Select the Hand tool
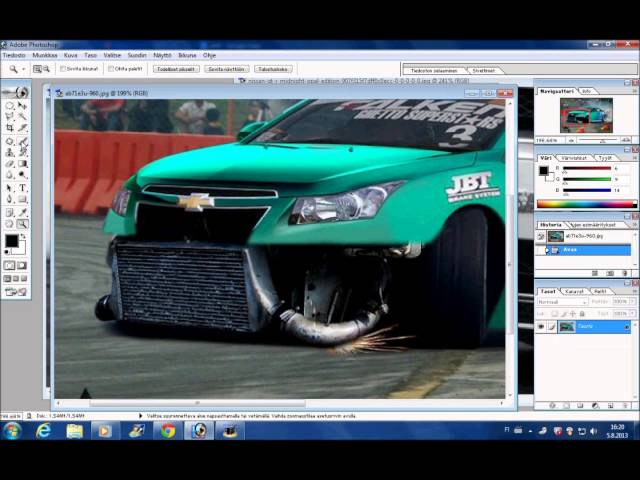 coord(10,224)
